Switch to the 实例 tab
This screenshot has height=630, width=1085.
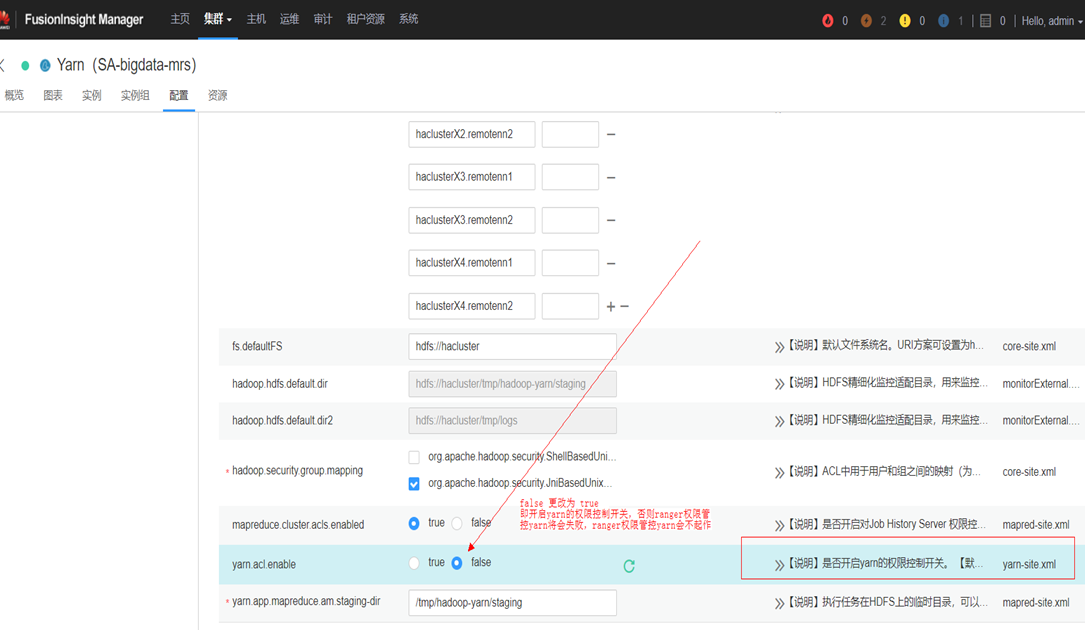click(91, 96)
